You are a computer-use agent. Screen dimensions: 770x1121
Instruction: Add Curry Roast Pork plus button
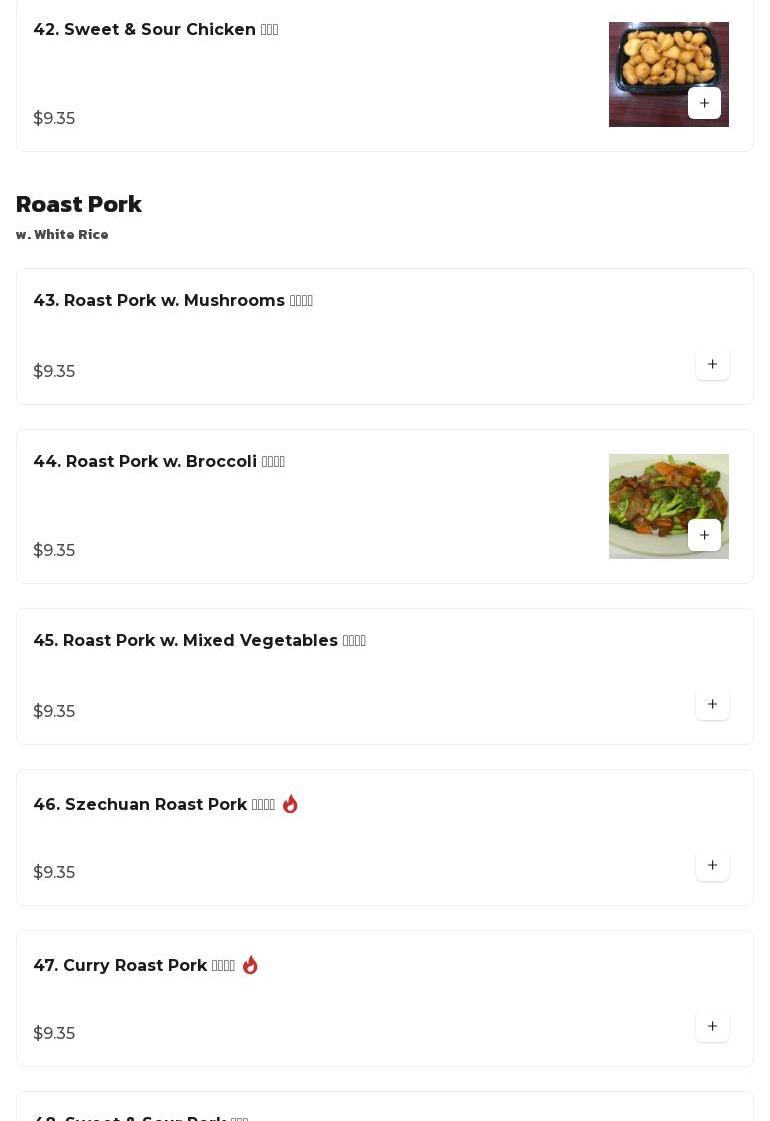coord(712,1026)
